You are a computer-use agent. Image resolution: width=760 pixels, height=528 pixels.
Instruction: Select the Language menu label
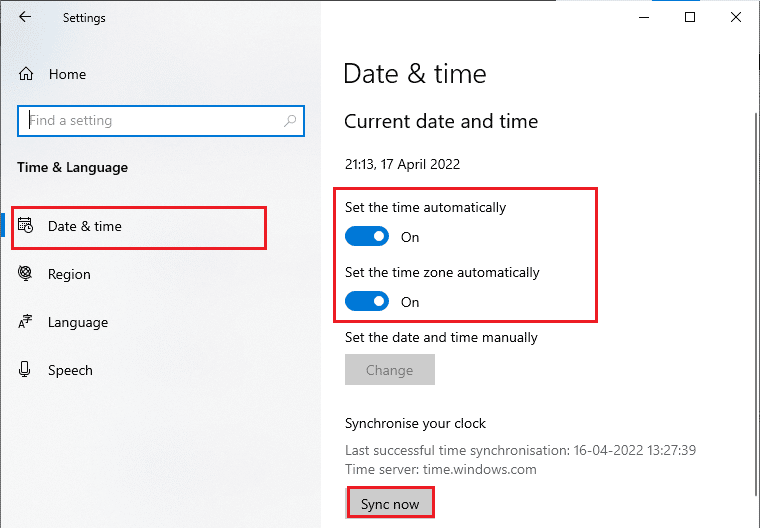pos(78,322)
